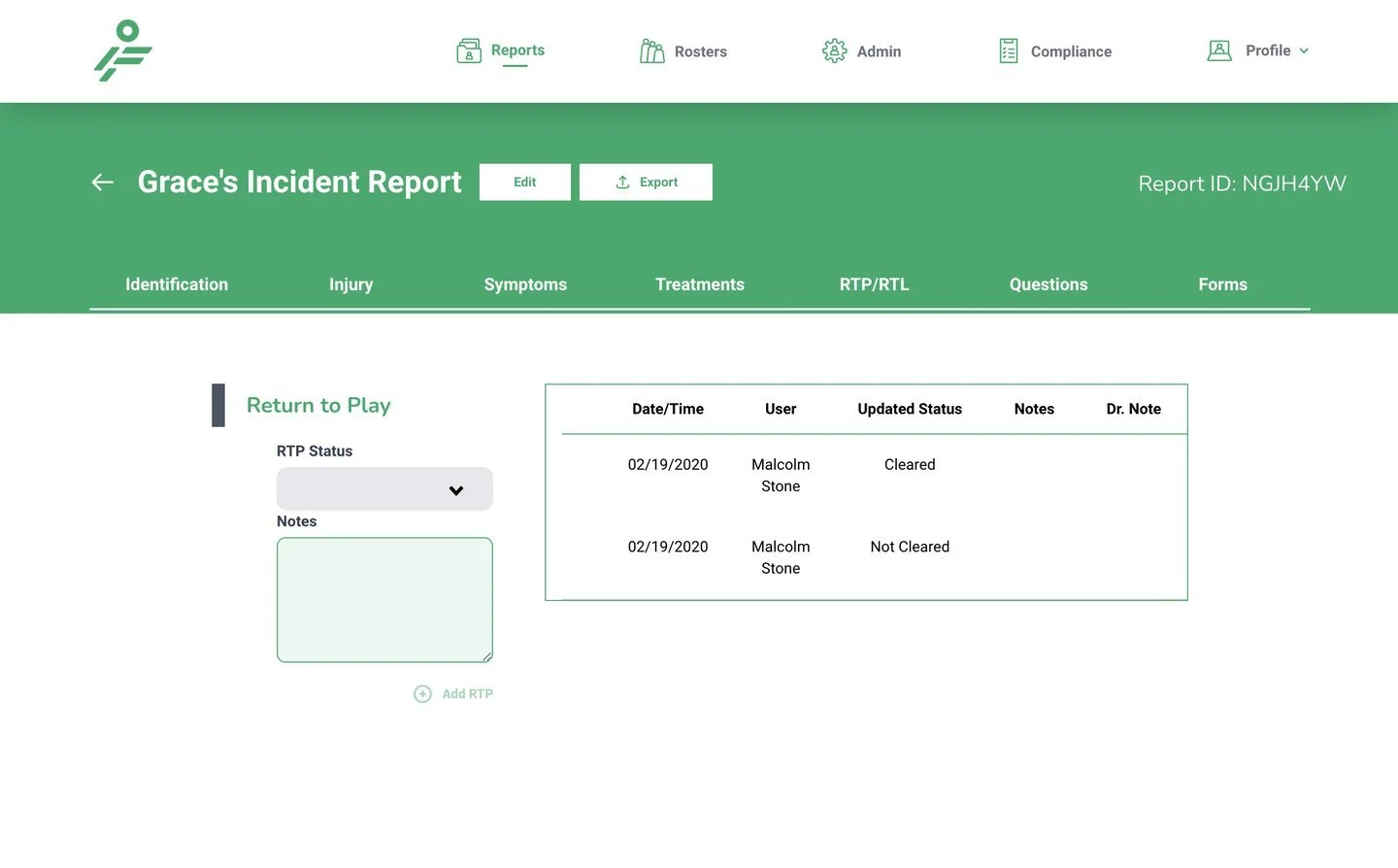Click the runner logo icon
This screenshot has width=1398, height=868.
[123, 50]
